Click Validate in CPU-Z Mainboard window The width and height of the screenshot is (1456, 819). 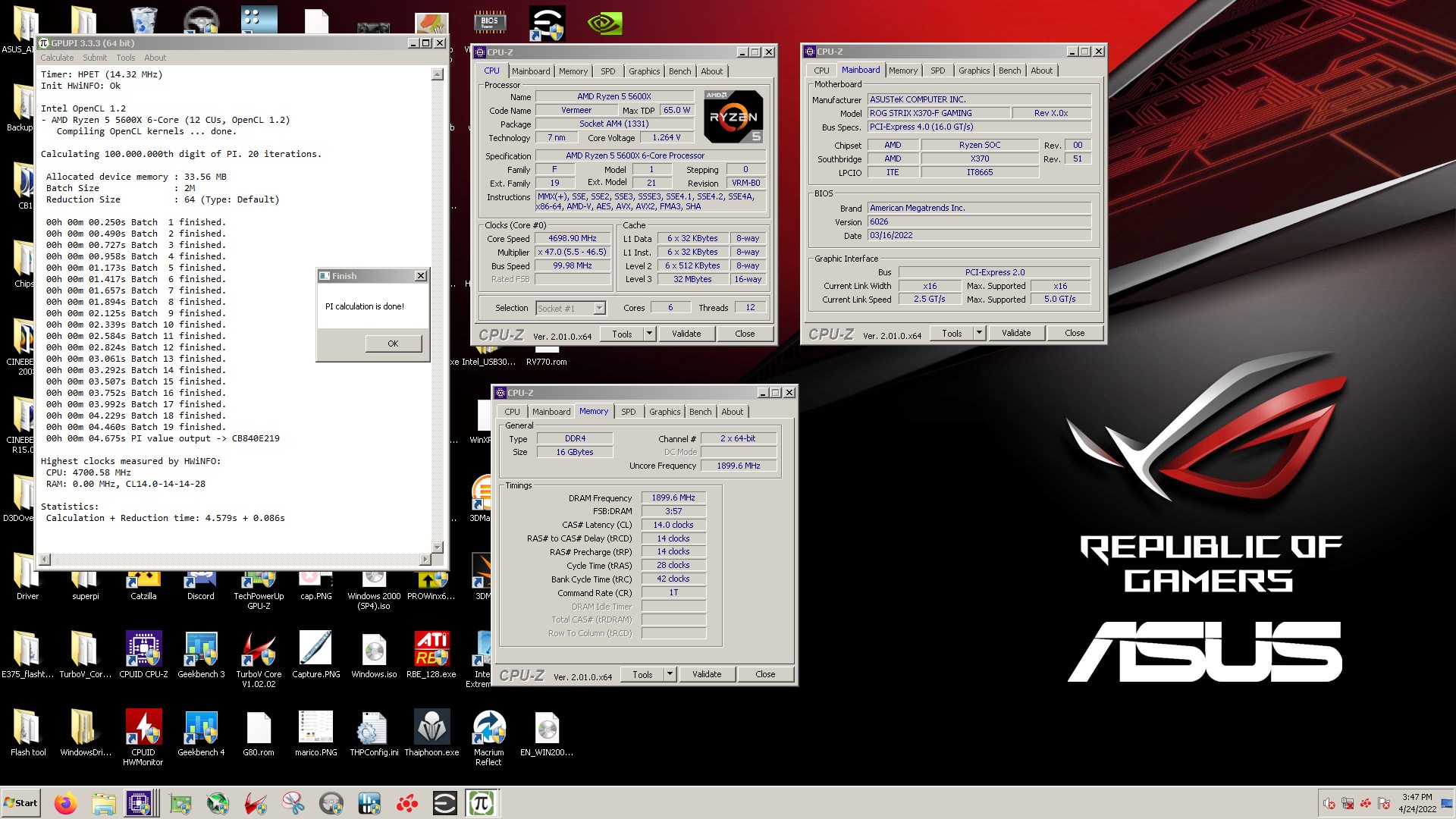click(x=1016, y=333)
